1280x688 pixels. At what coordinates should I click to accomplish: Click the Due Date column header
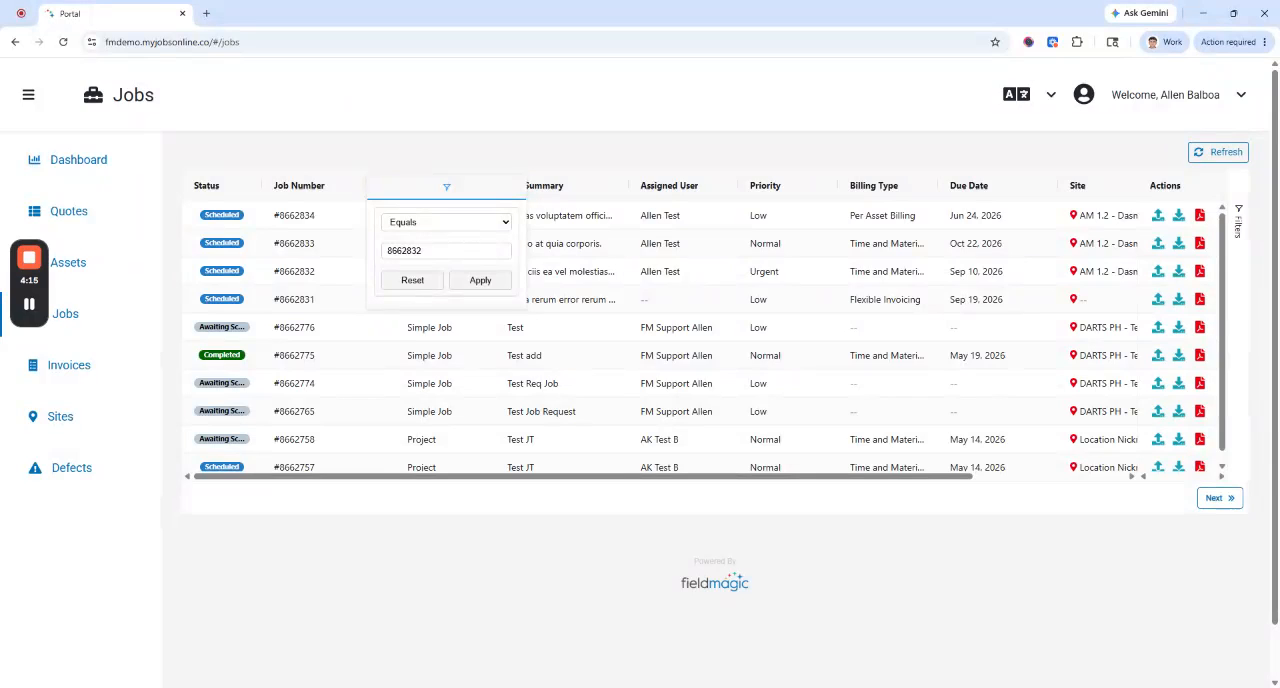click(x=969, y=185)
